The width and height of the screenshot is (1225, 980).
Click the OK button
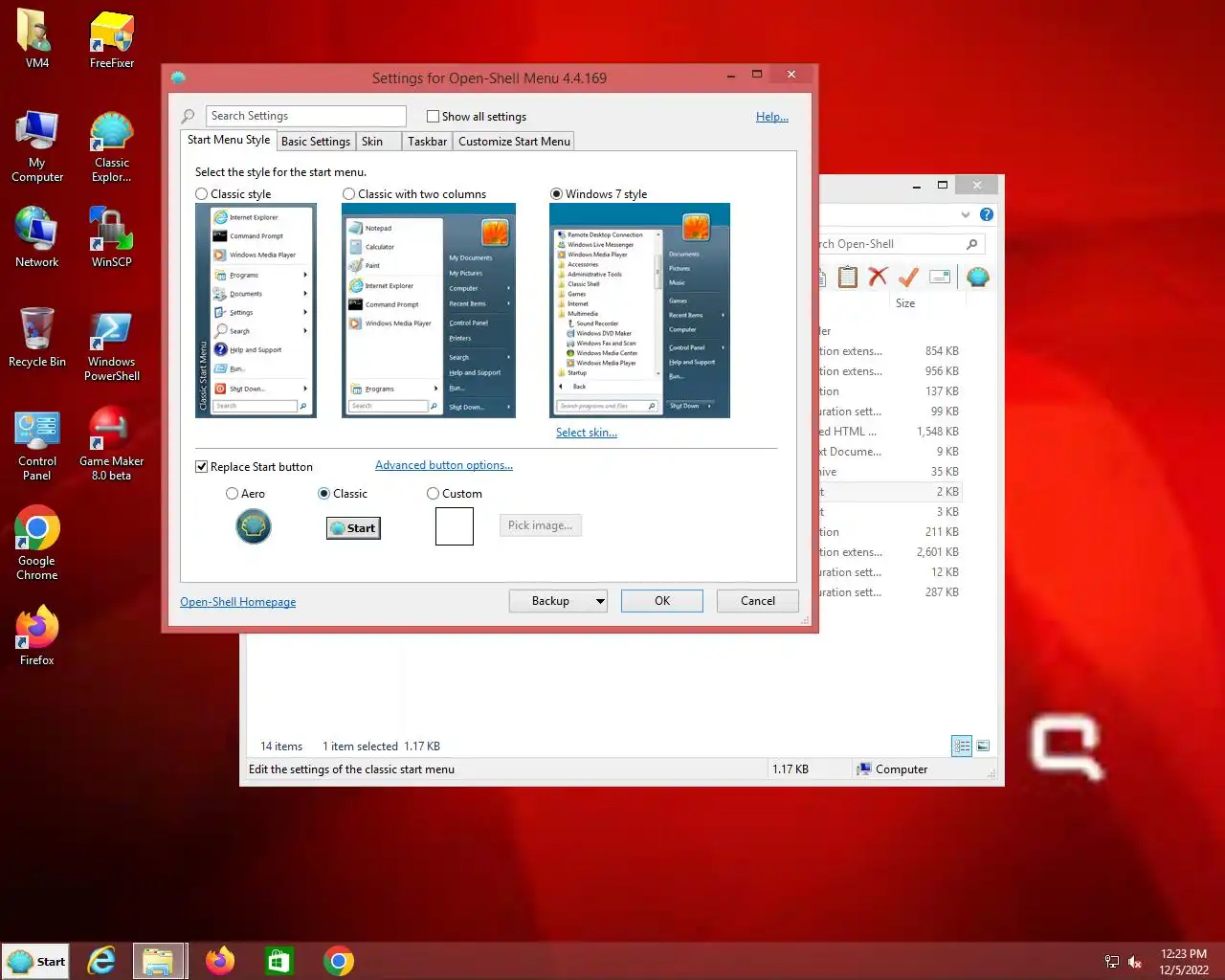662,601
